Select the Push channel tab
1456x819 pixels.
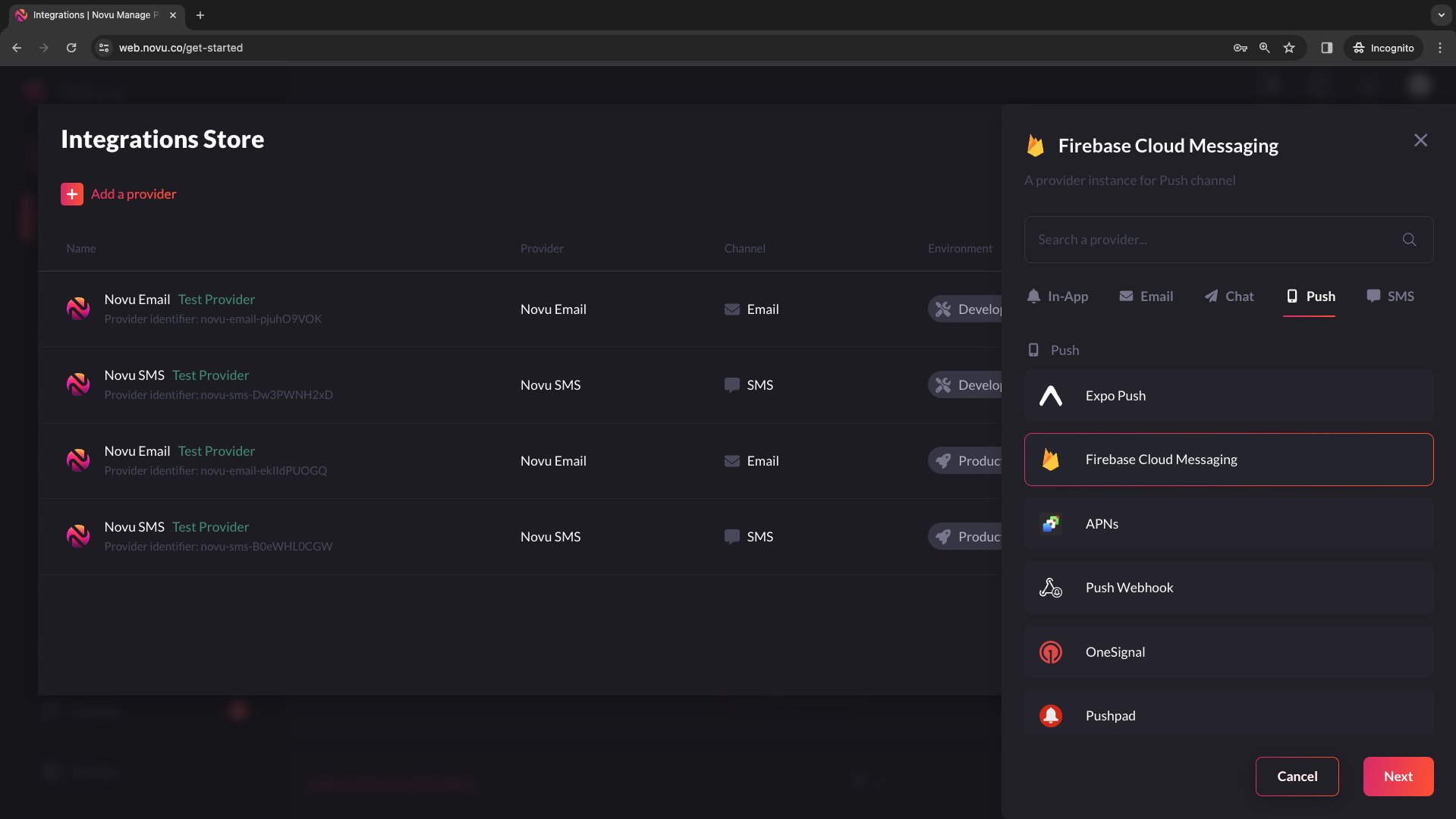pos(1310,297)
